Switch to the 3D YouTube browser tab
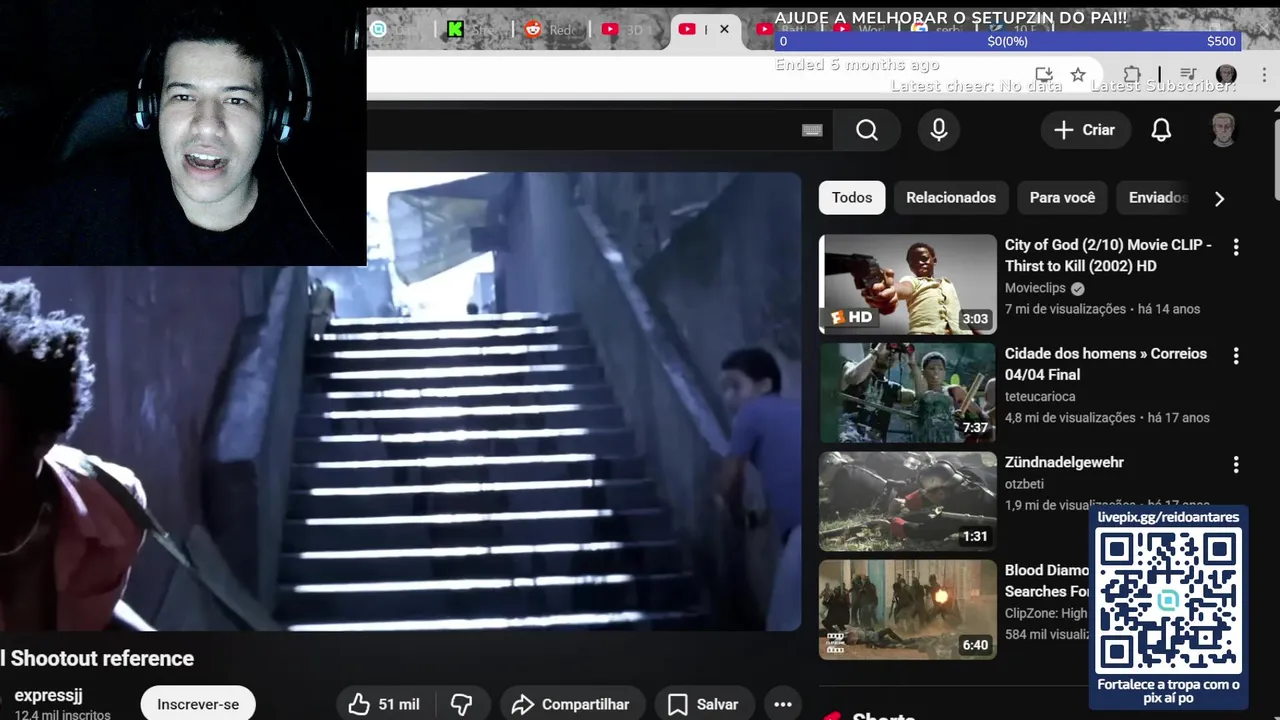 tap(628, 29)
